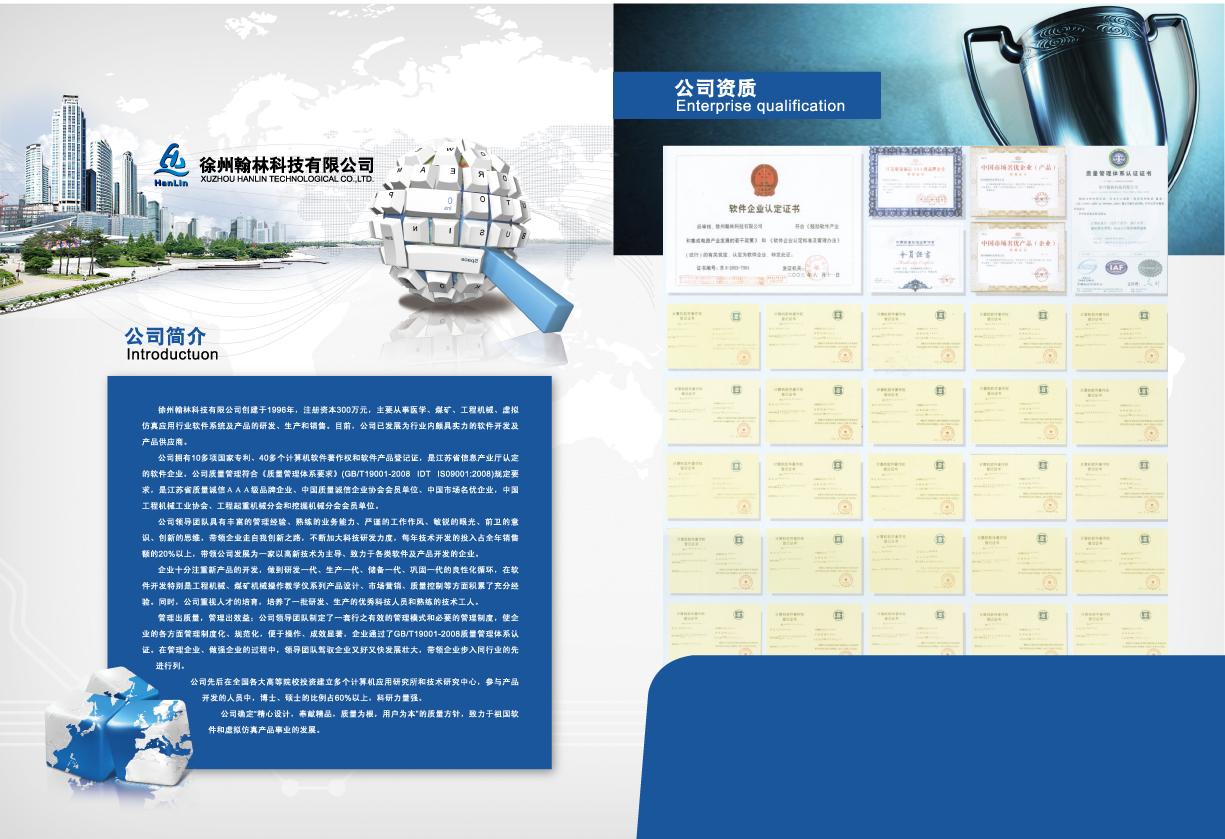Click XUZHOU HANLIN TECHNOLOGICAL CO.,LTD. text
The width and height of the screenshot is (1225, 839).
(287, 179)
